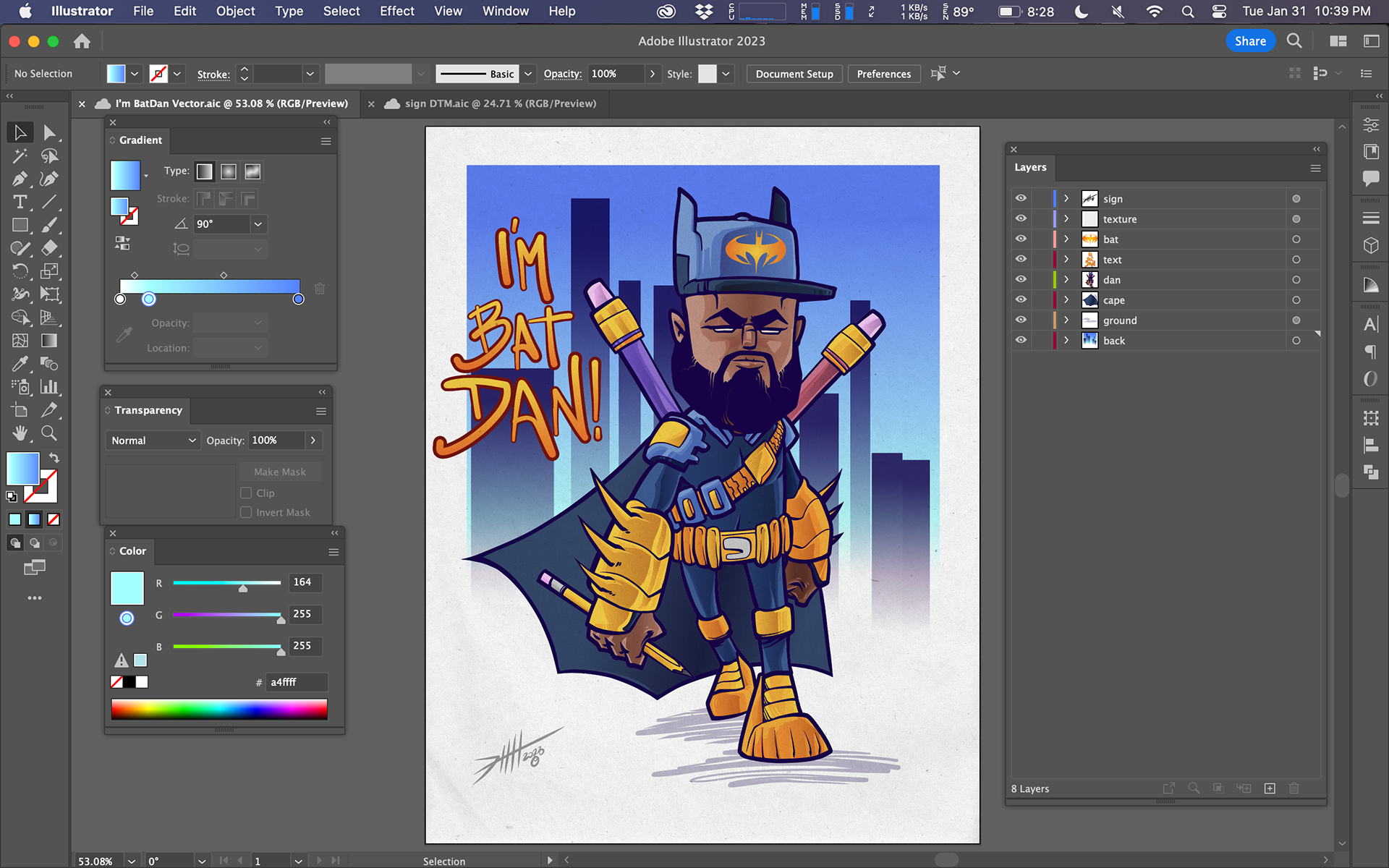Select the Scale tool
Image resolution: width=1389 pixels, height=868 pixels.
tap(49, 271)
